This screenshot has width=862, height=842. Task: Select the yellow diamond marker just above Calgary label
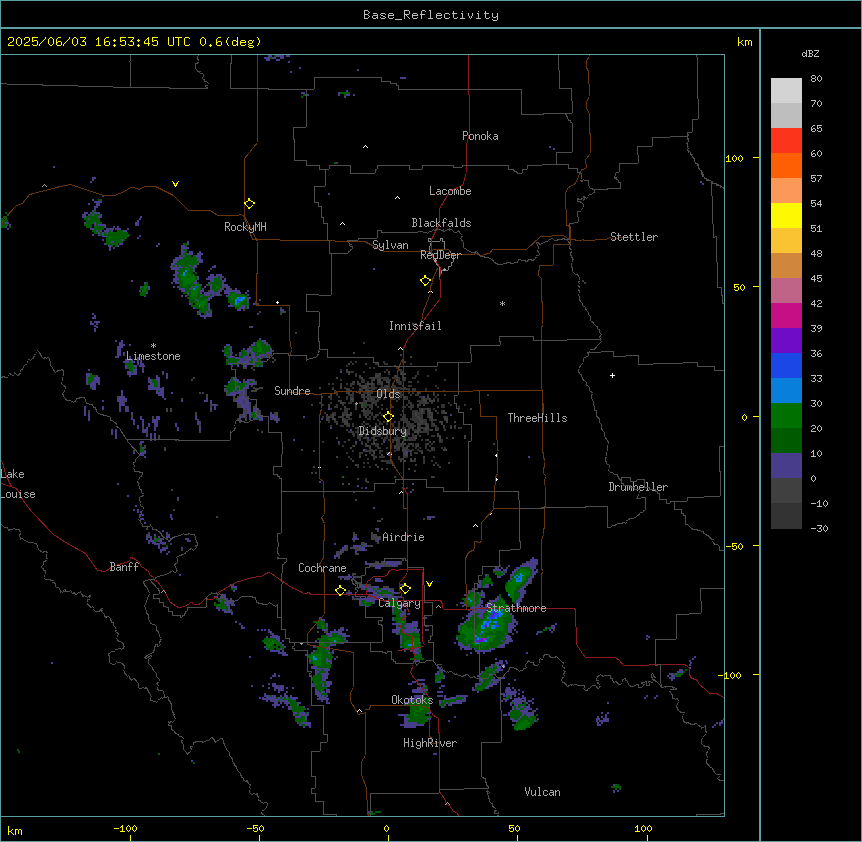[x=405, y=588]
